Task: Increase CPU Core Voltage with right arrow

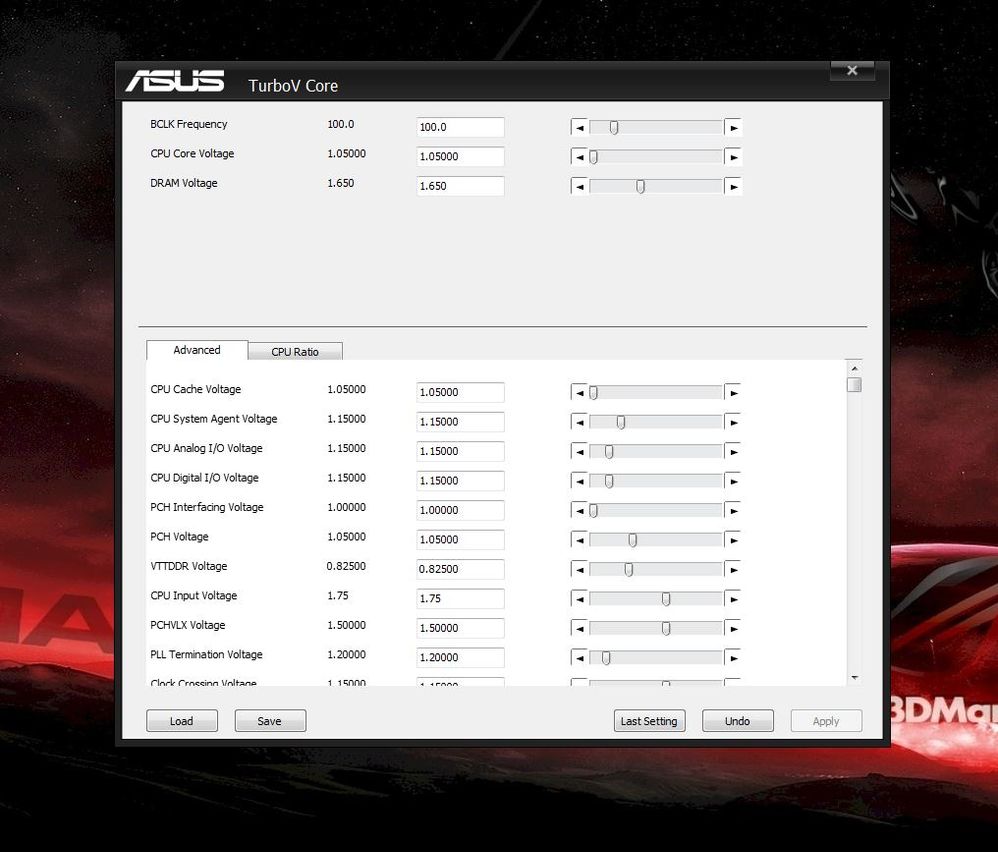Action: tap(733, 157)
